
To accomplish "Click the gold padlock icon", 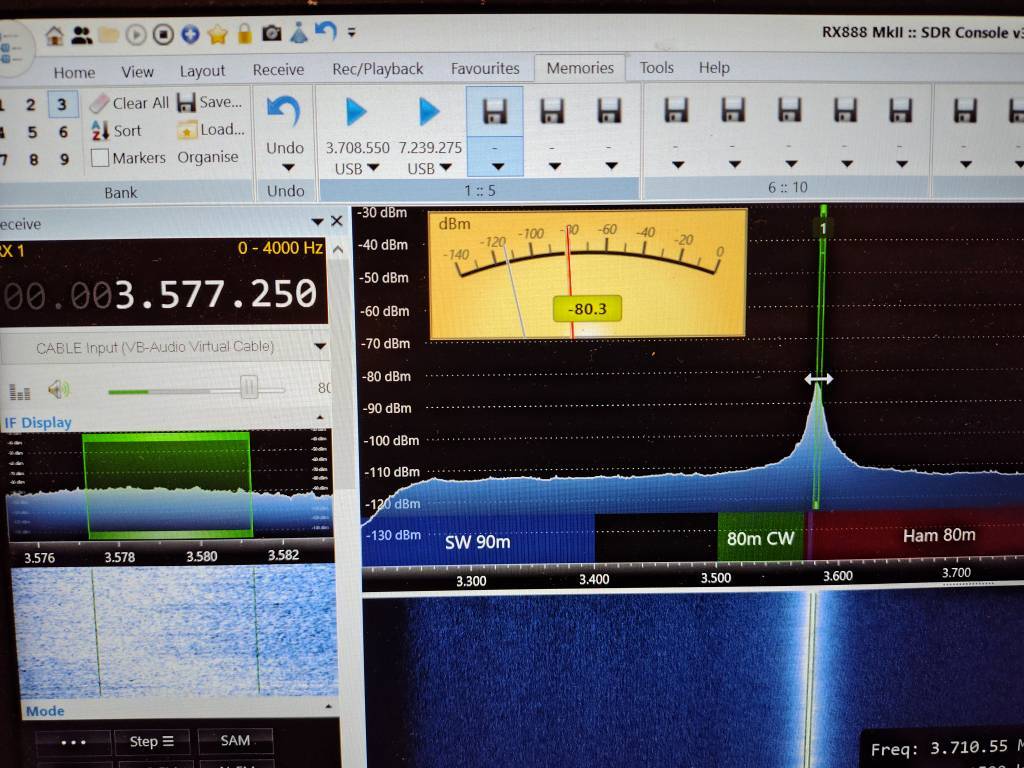I will [x=244, y=34].
